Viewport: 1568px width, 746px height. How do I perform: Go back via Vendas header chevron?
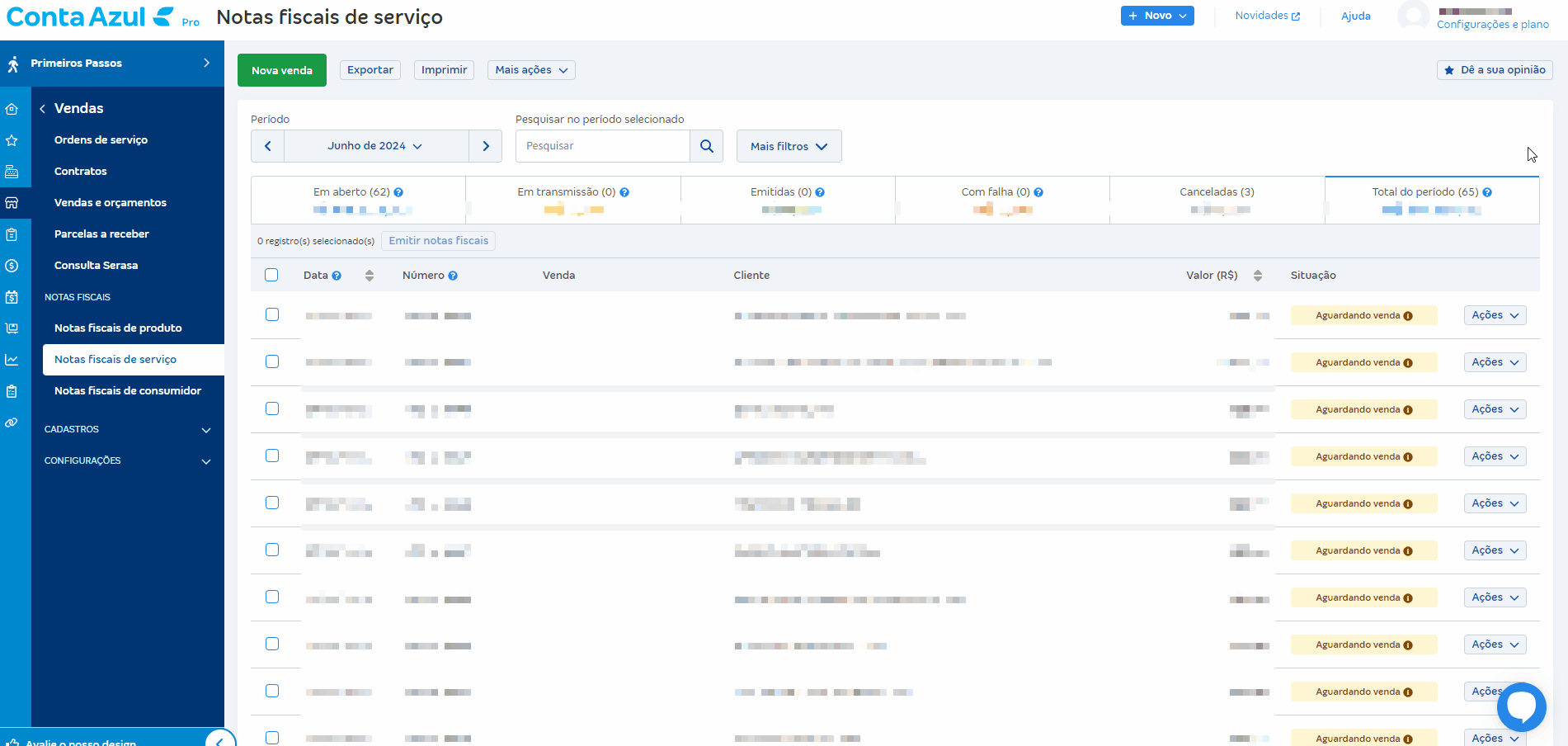pos(42,109)
